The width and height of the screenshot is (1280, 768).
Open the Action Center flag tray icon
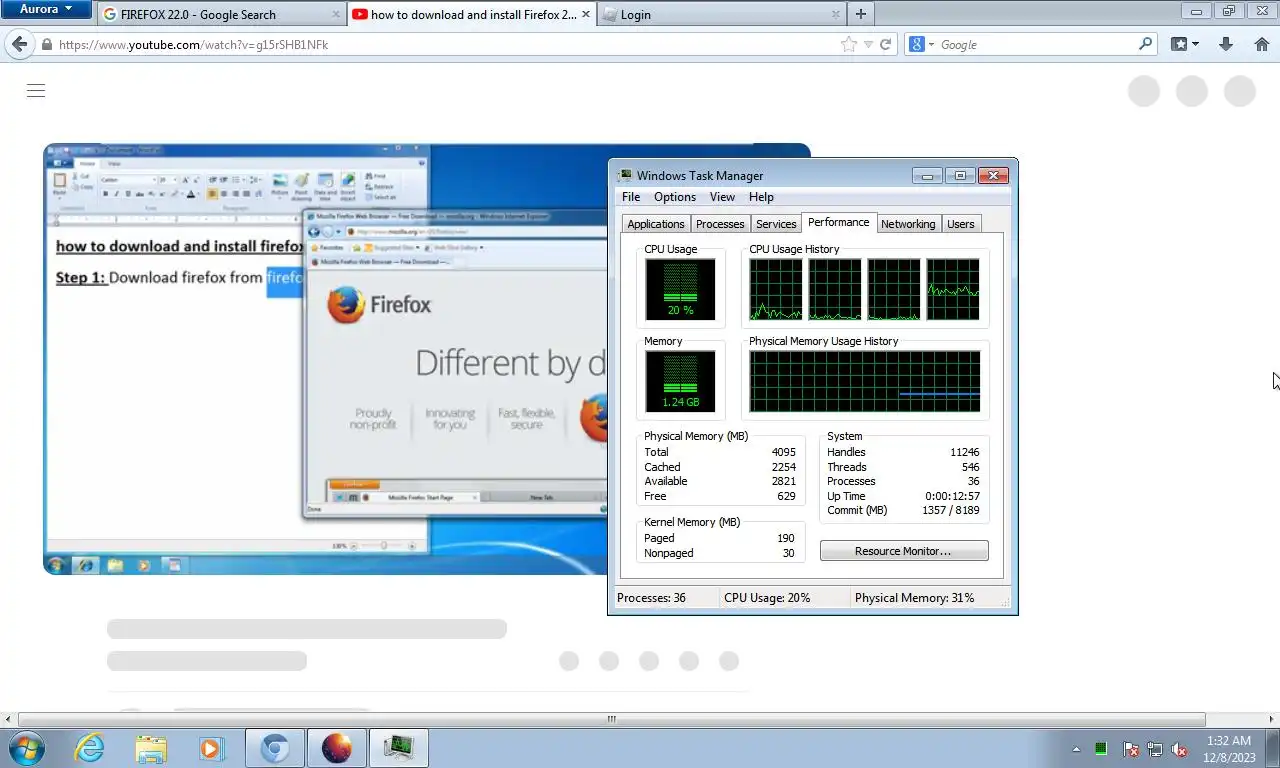[x=1131, y=749]
